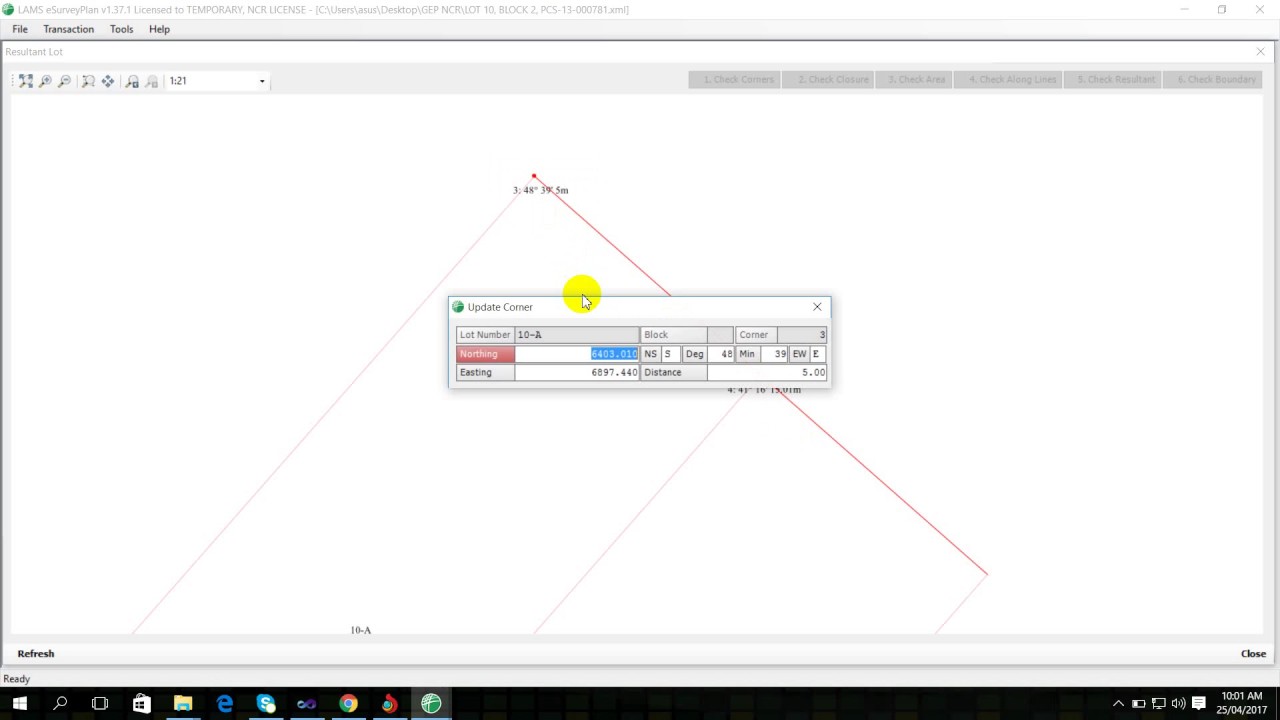Screen dimensions: 1280x720
Task: Click the greyed next zoom view icon
Action: 152,81
